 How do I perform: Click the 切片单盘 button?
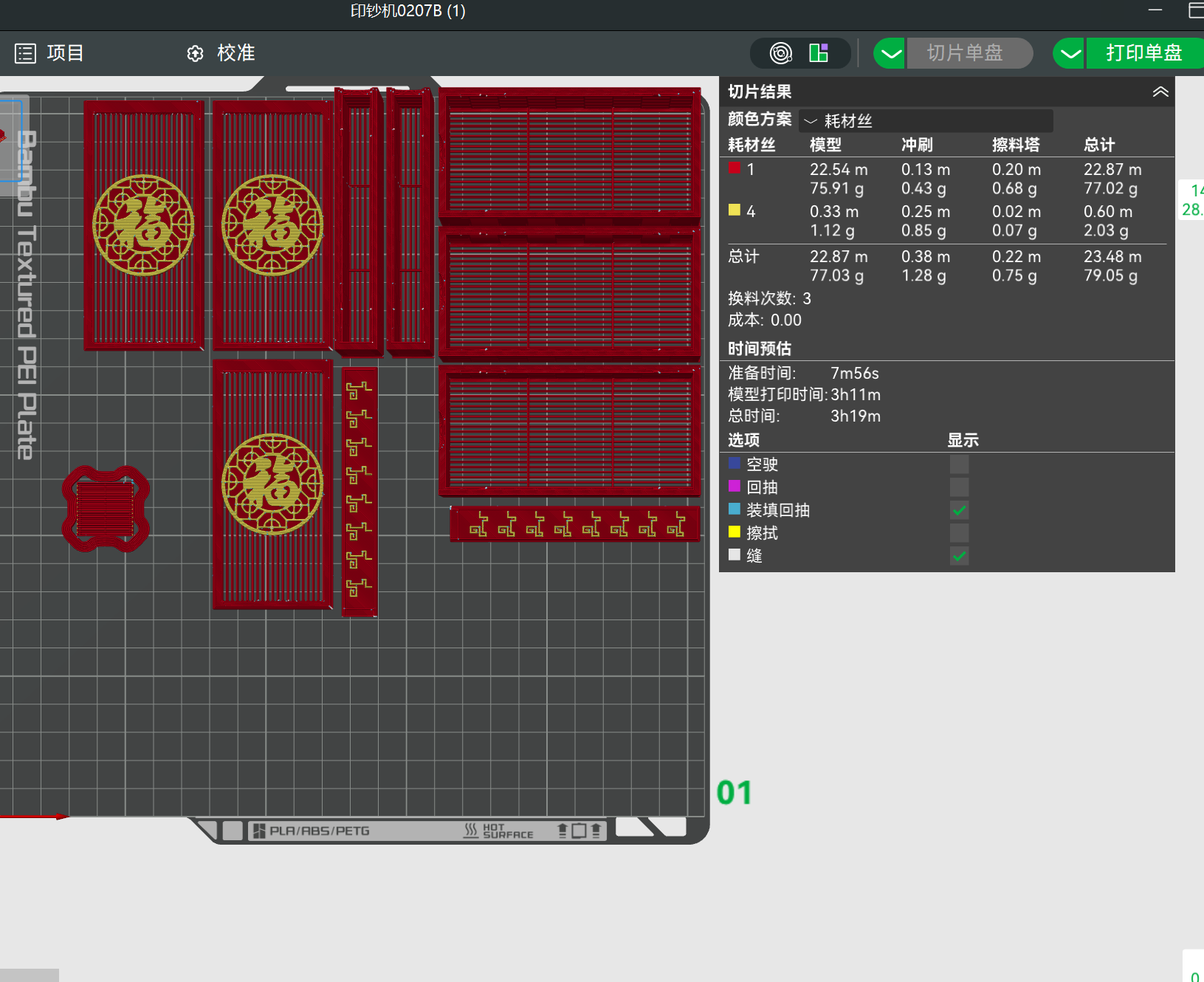(969, 53)
